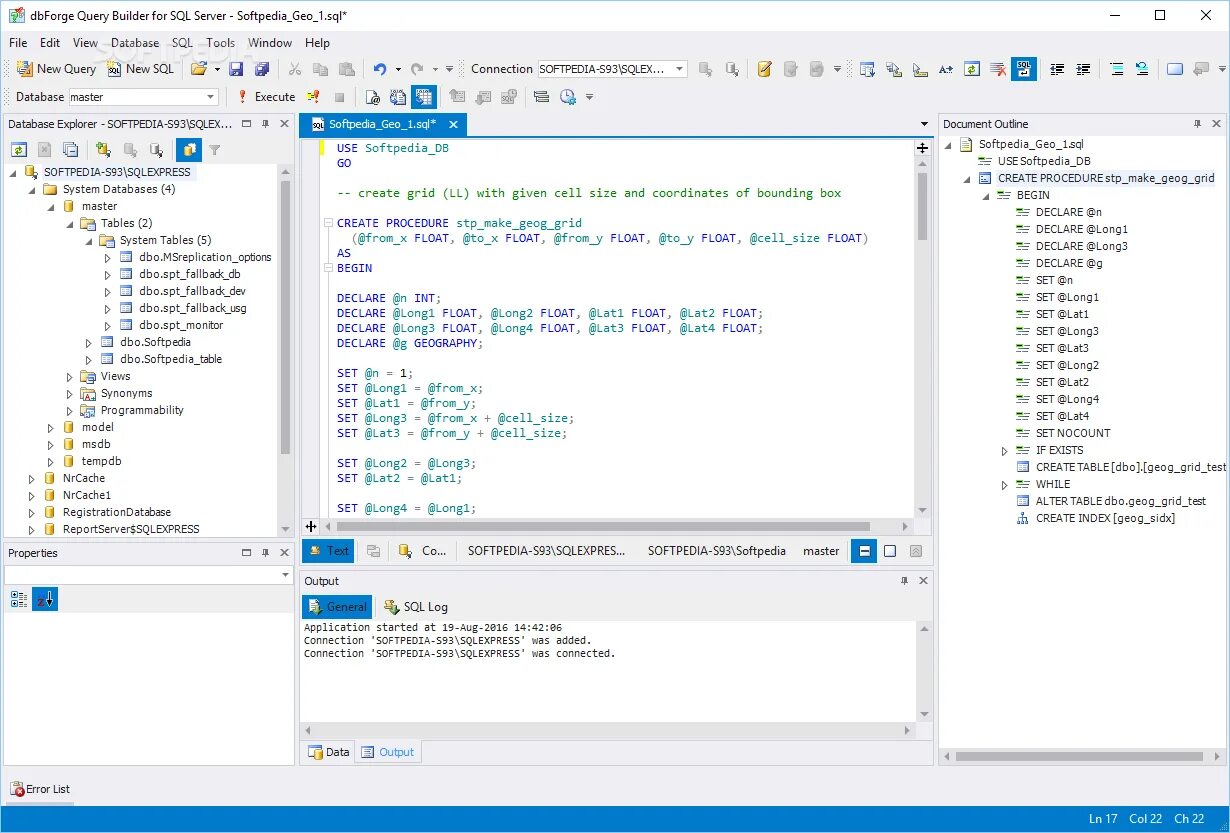Switch to the SQL Log tab

coord(416,607)
